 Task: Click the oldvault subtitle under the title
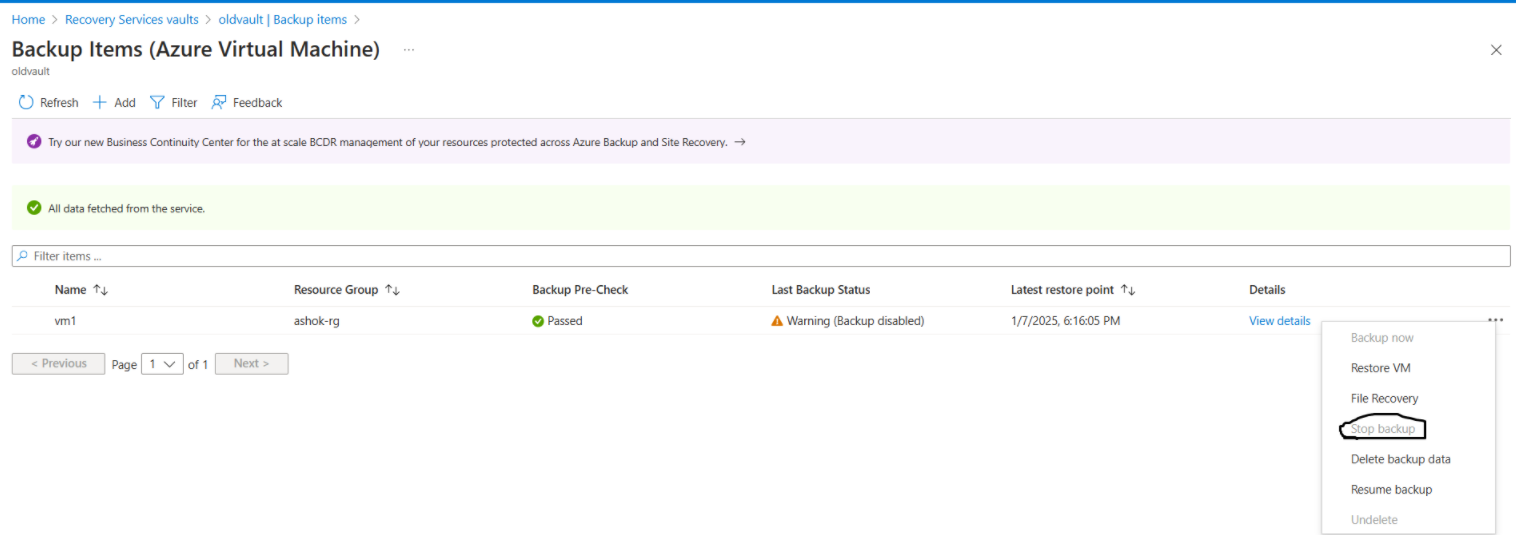[31, 71]
